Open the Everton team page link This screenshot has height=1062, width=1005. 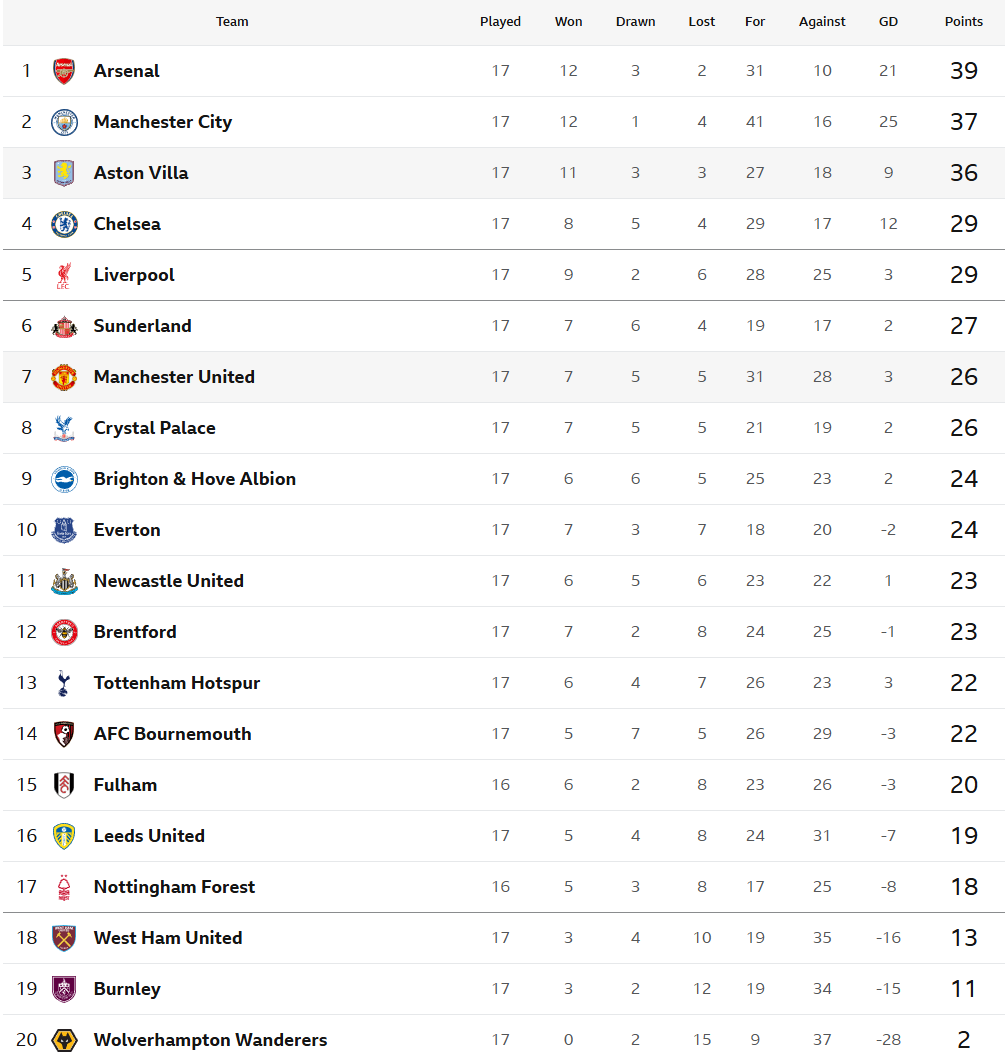[127, 530]
